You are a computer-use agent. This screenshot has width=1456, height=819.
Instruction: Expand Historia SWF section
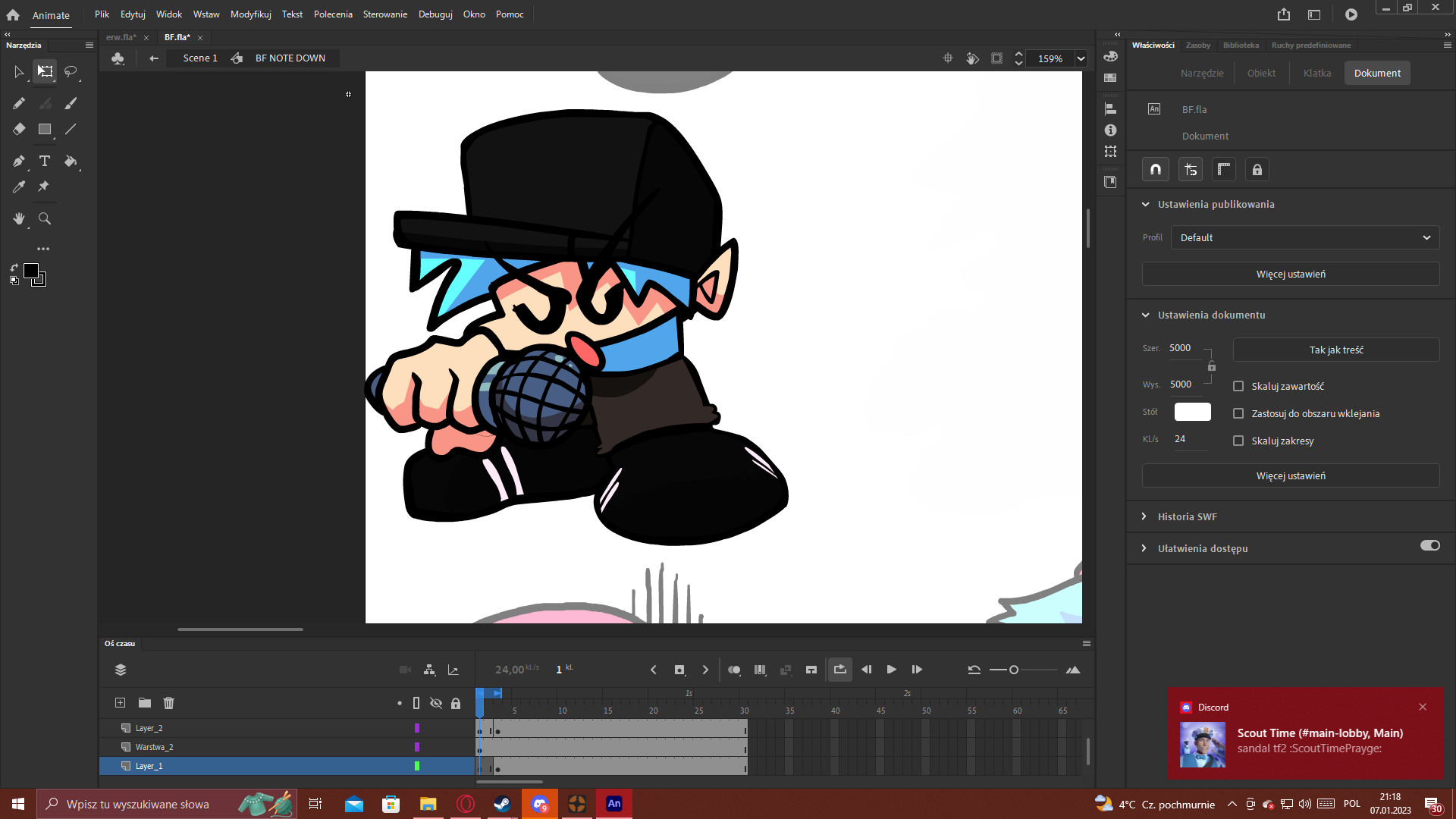[1144, 516]
